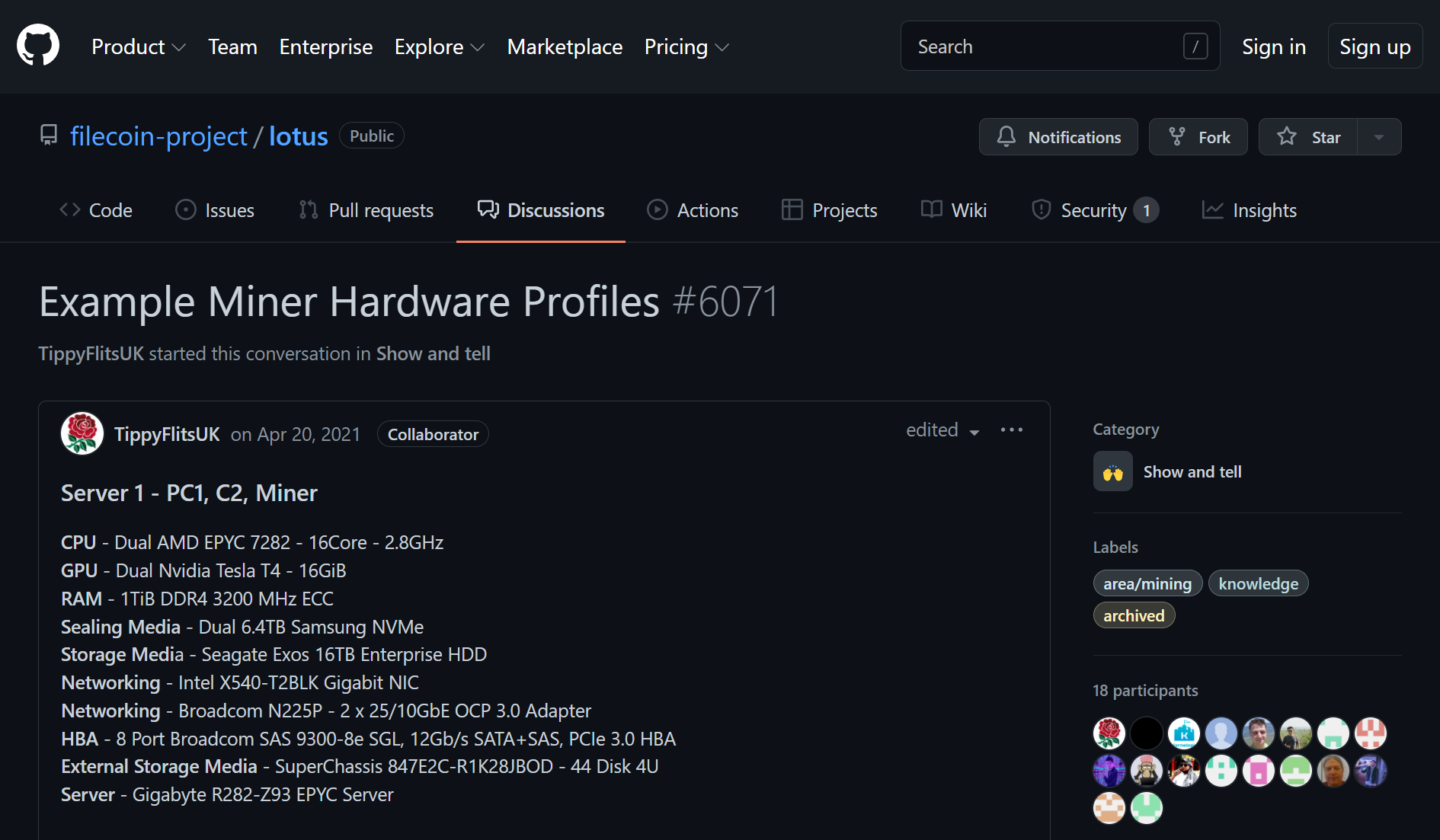
Task: Fork the lotus repository
Action: [1198, 137]
